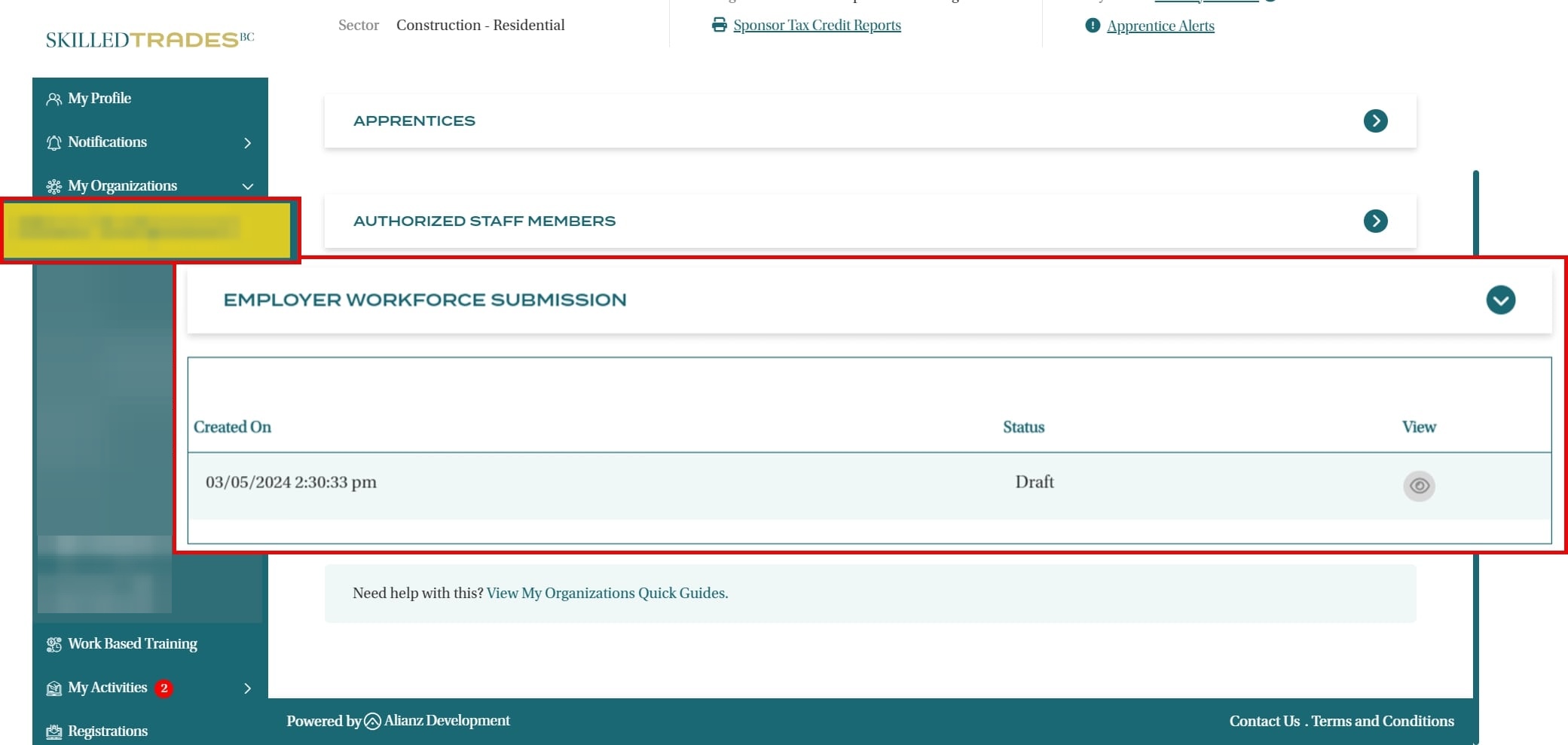Expand the Authorized Staff Members section
The height and width of the screenshot is (745, 1568).
coord(1375,221)
